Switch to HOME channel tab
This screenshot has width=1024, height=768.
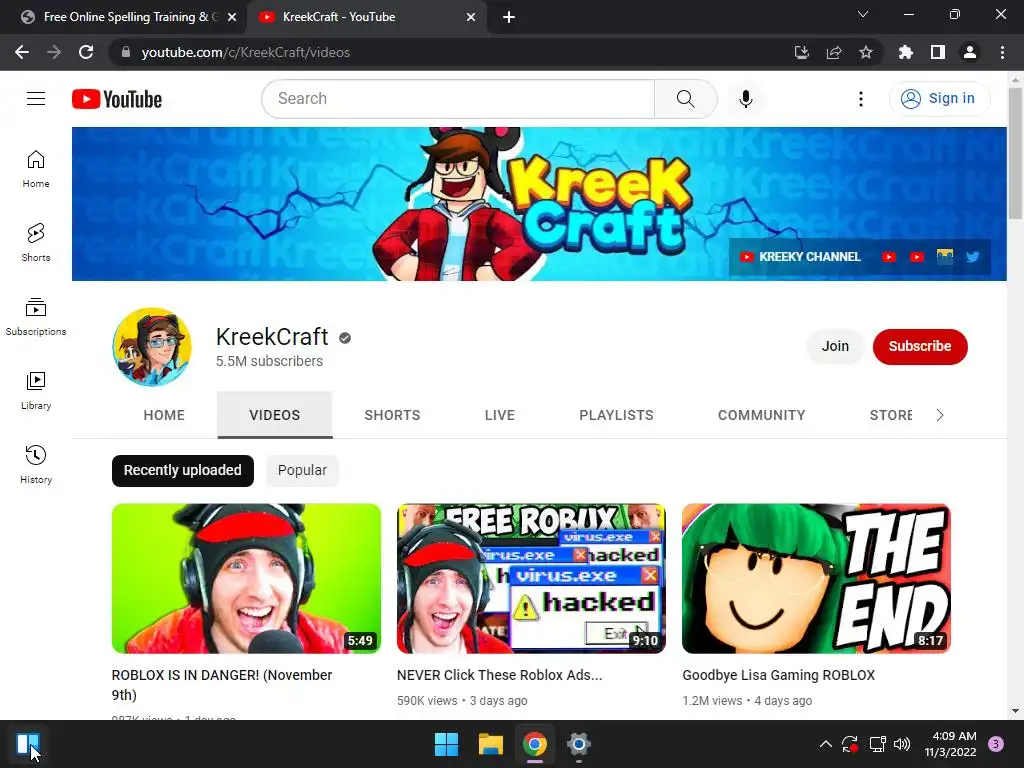(164, 415)
